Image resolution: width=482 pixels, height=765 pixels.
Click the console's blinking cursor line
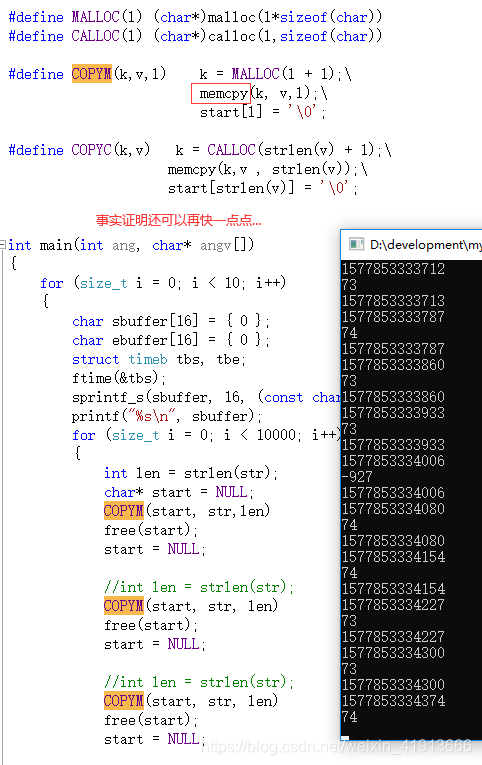(345, 738)
